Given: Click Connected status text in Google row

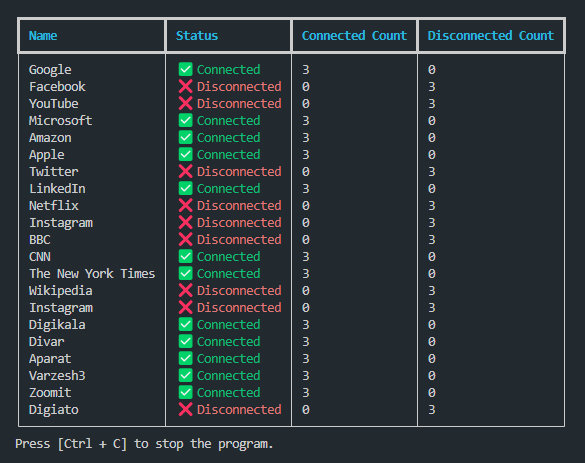Looking at the screenshot, I should click(228, 69).
